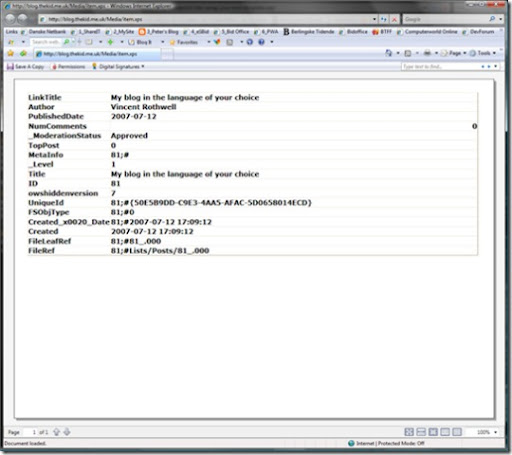
Task: Focus the Google search box
Action: tap(445, 19)
